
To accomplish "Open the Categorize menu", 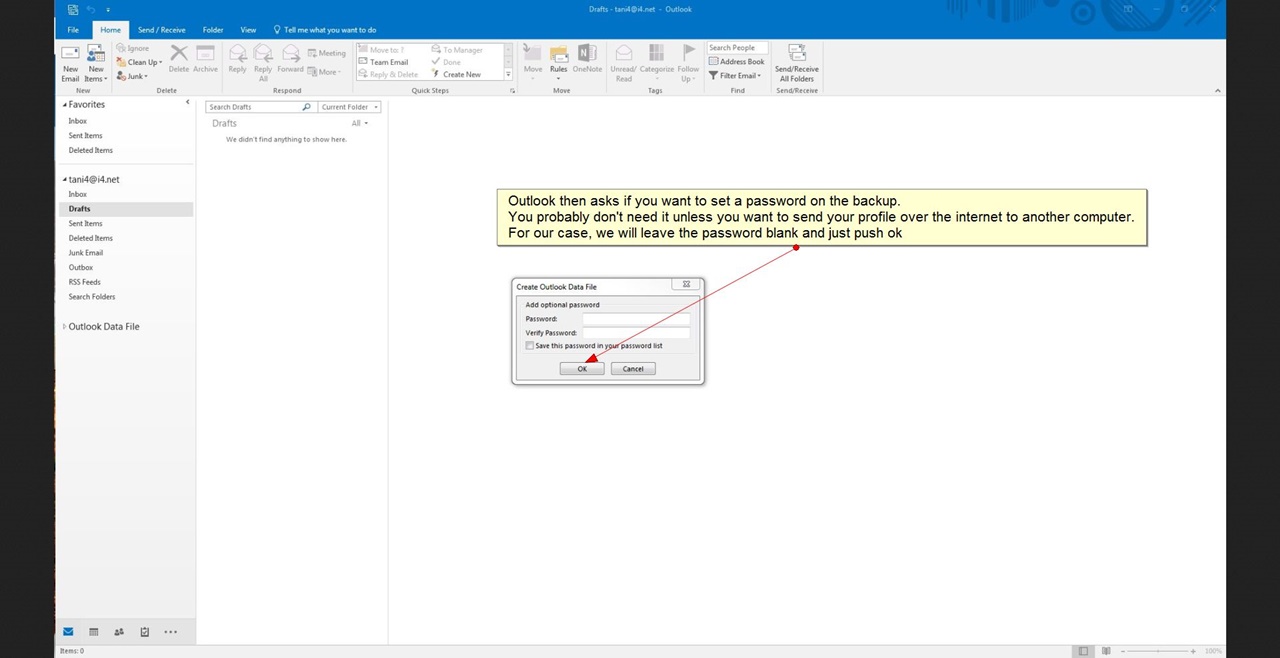I will (656, 63).
